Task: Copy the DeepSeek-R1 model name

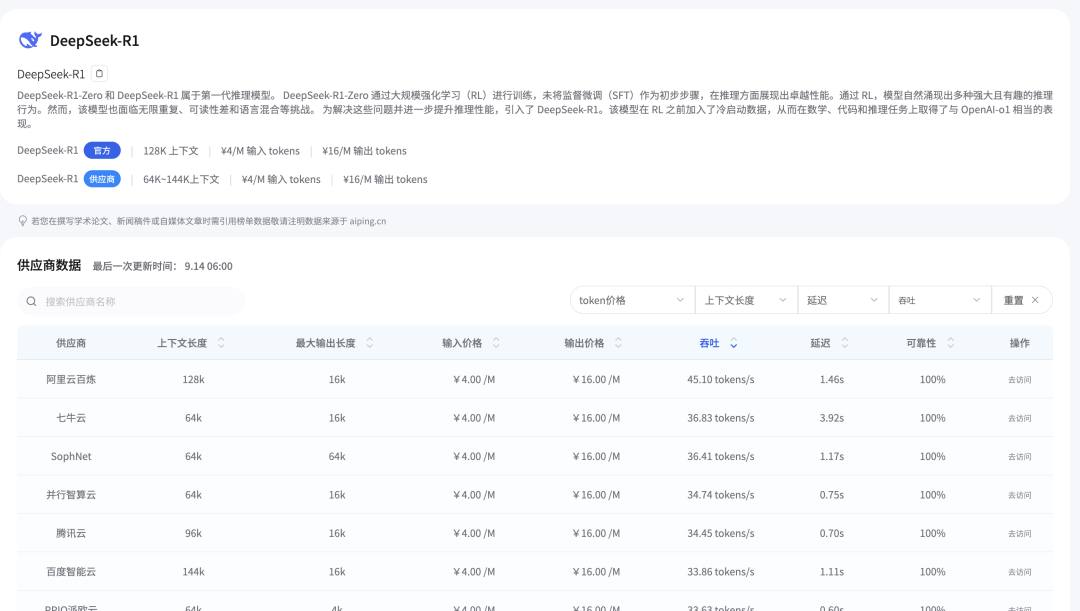Action: 99,74
